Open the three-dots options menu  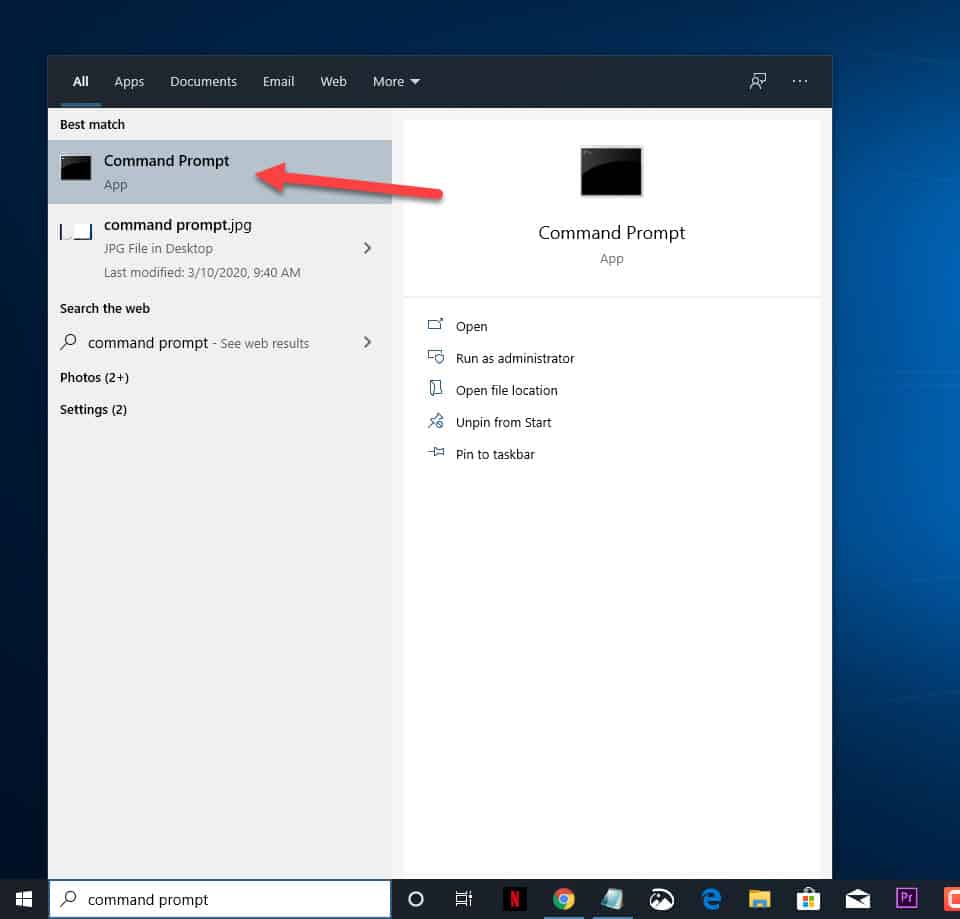coord(800,81)
